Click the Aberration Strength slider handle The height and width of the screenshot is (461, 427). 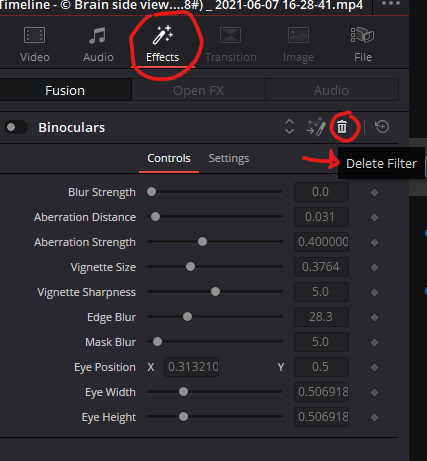202,242
